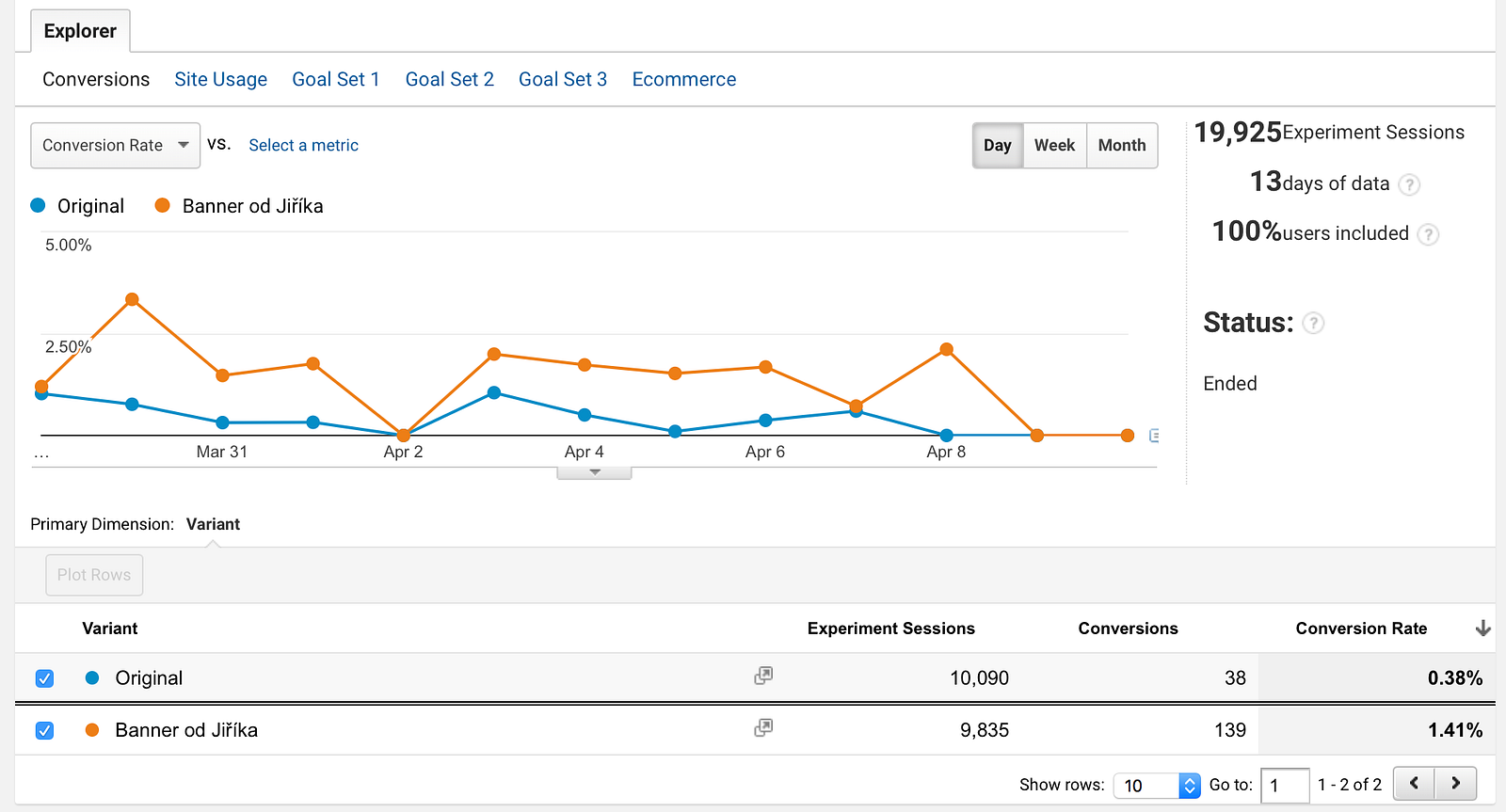Go to previous page of rows
1506x812 pixels.
click(x=1414, y=784)
